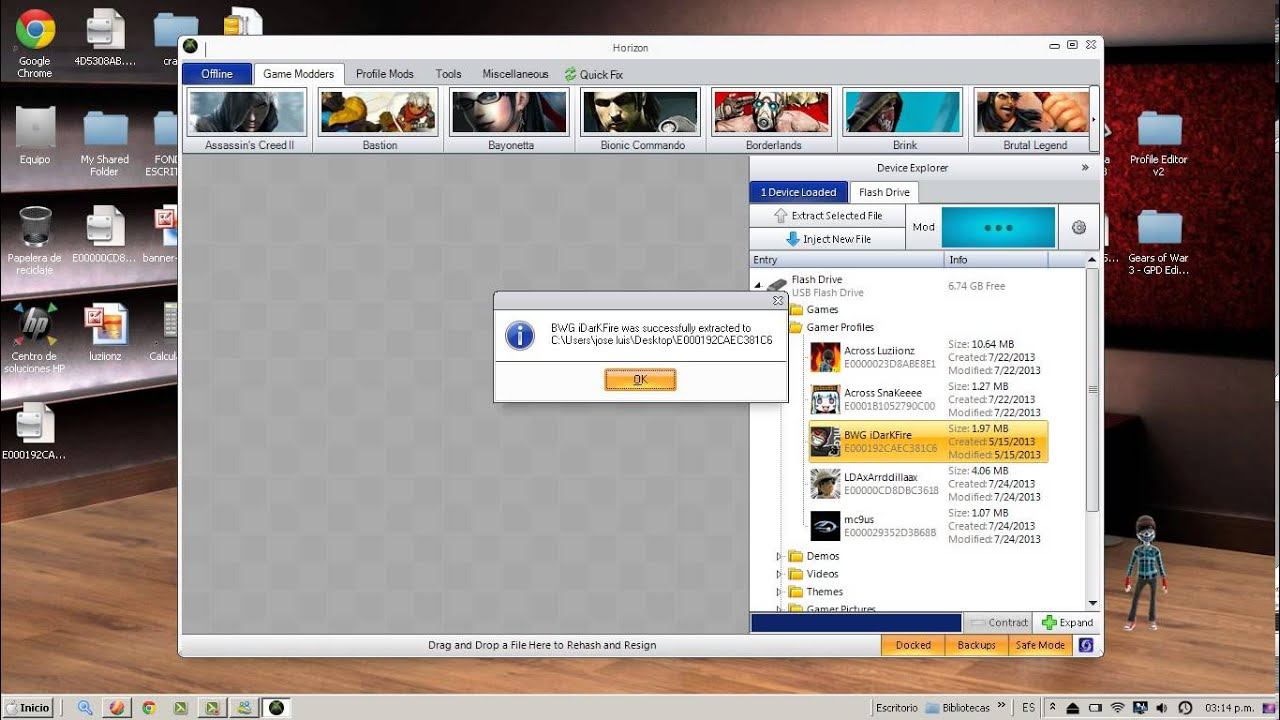
Task: Sort by the Entry column header
Action: point(847,260)
